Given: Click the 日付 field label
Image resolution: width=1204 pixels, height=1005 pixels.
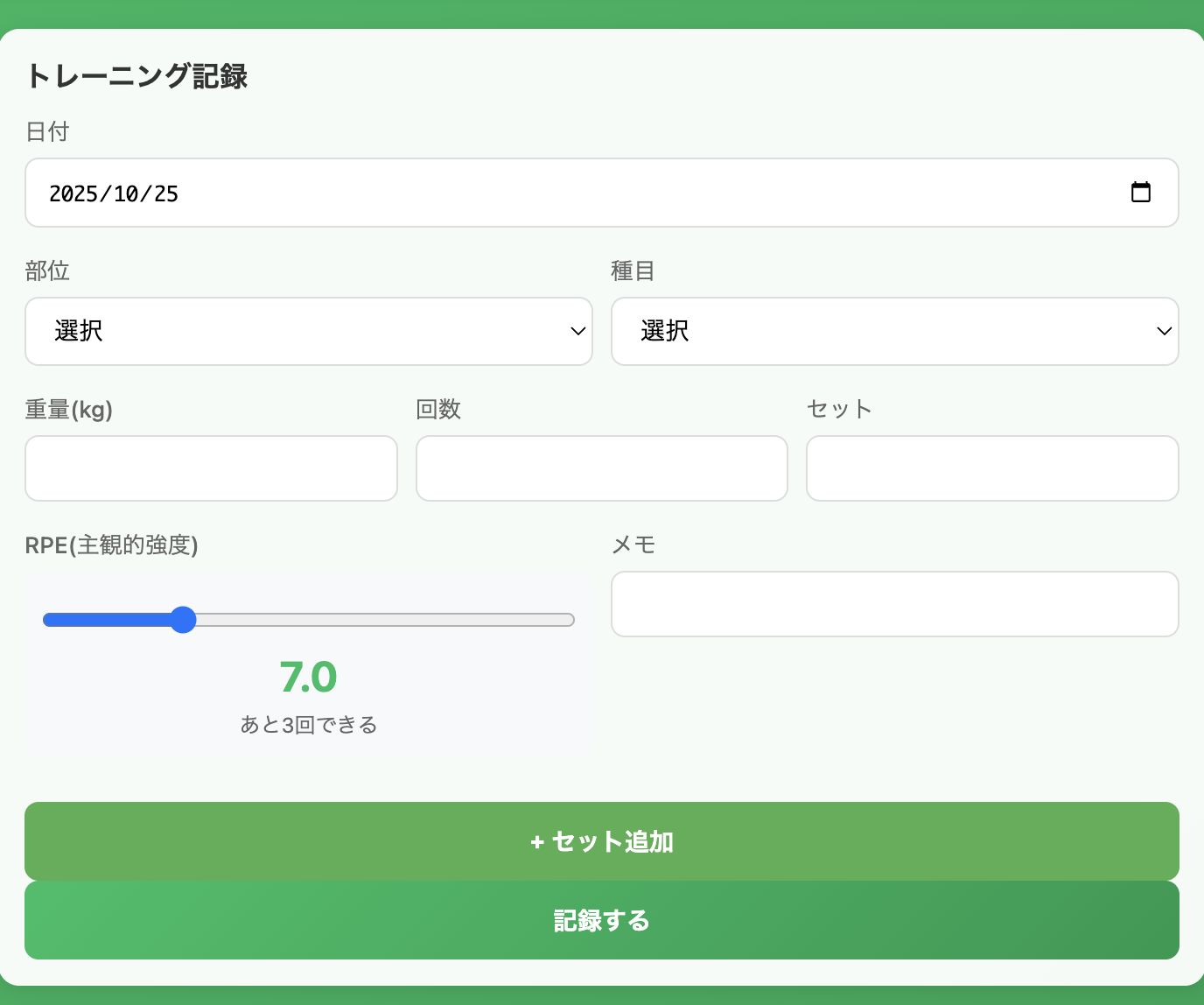Looking at the screenshot, I should coord(47,131).
